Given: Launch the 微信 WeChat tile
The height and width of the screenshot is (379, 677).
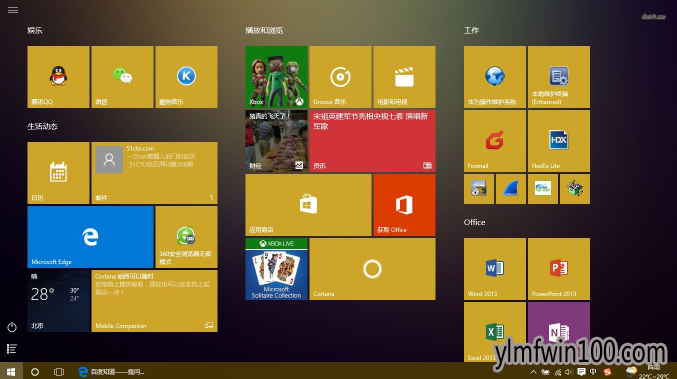Looking at the screenshot, I should point(122,77).
